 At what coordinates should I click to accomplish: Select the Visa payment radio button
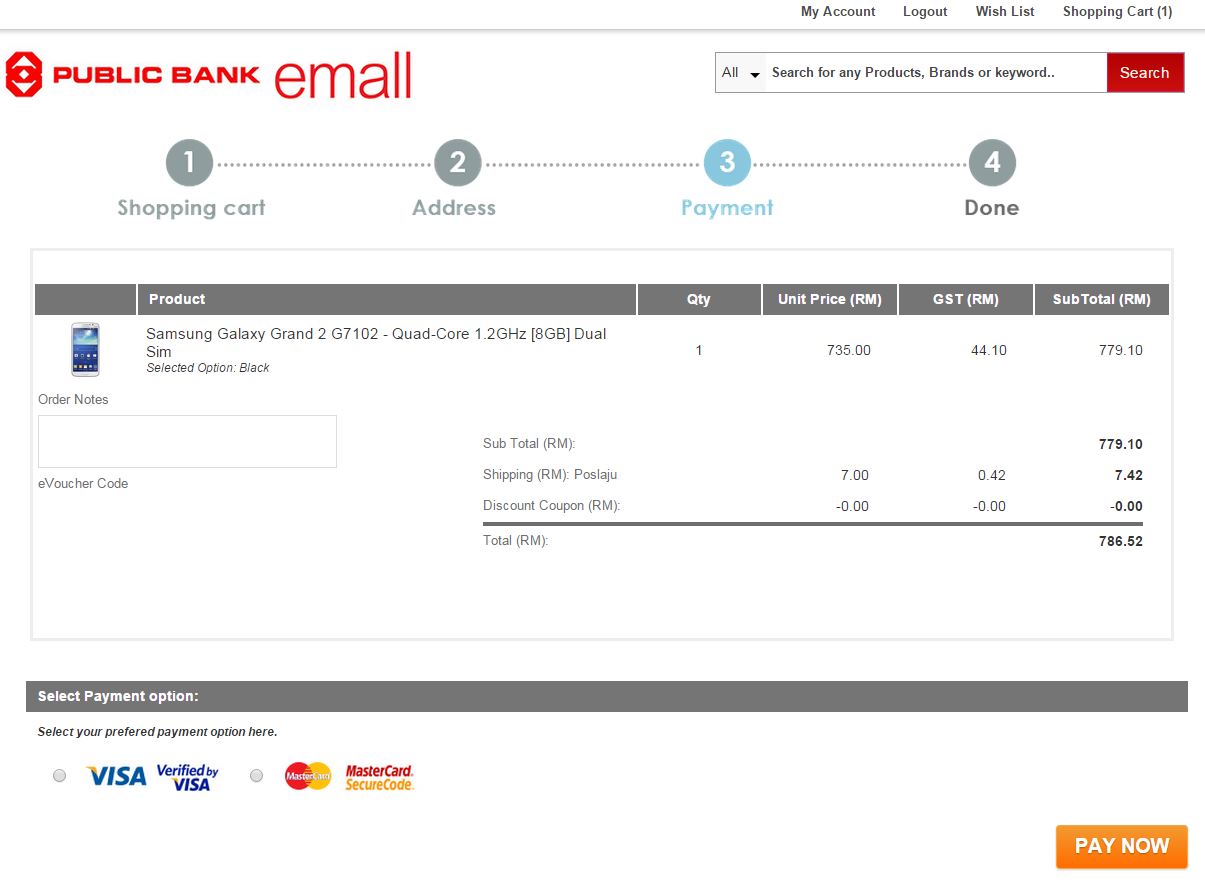pyautogui.click(x=60, y=775)
